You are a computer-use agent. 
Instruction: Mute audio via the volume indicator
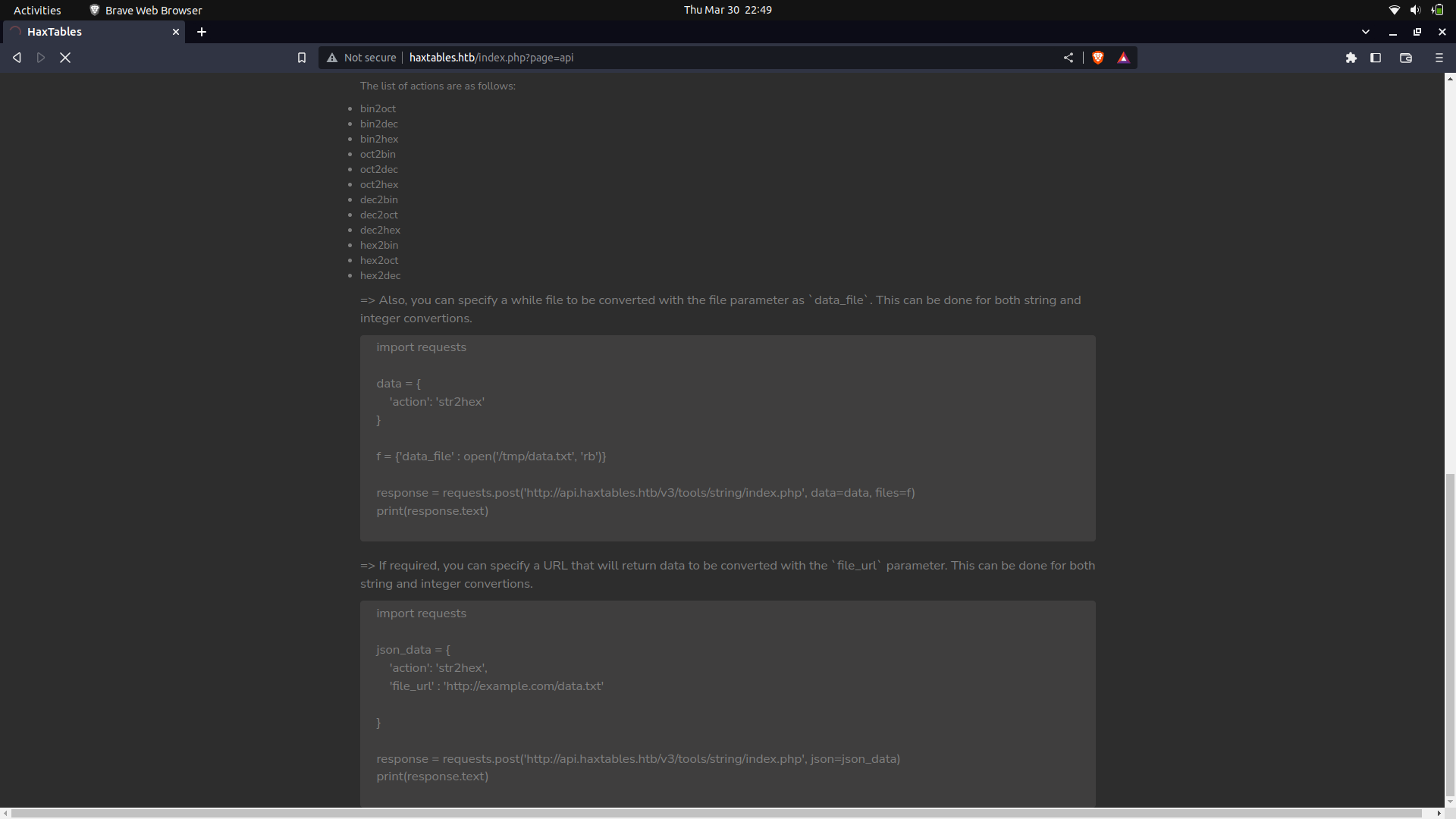pos(1415,10)
